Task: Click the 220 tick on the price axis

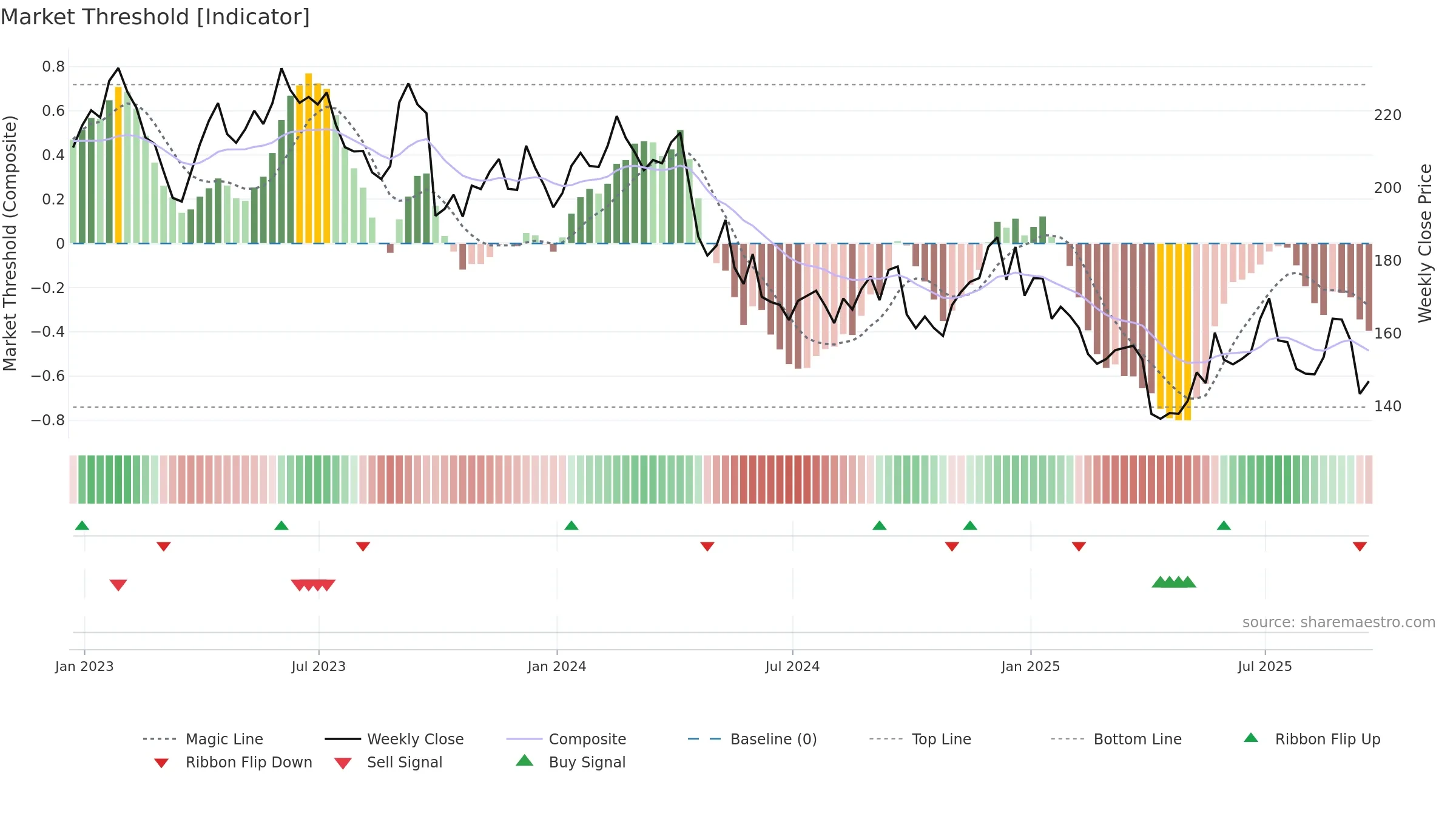Action: pos(1388,115)
